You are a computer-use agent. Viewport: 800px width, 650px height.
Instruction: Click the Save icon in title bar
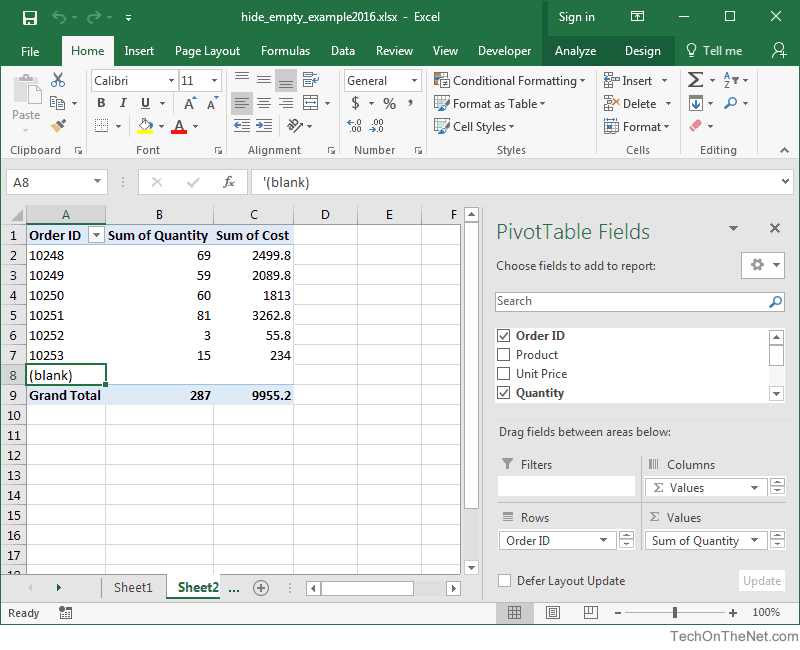click(x=30, y=18)
